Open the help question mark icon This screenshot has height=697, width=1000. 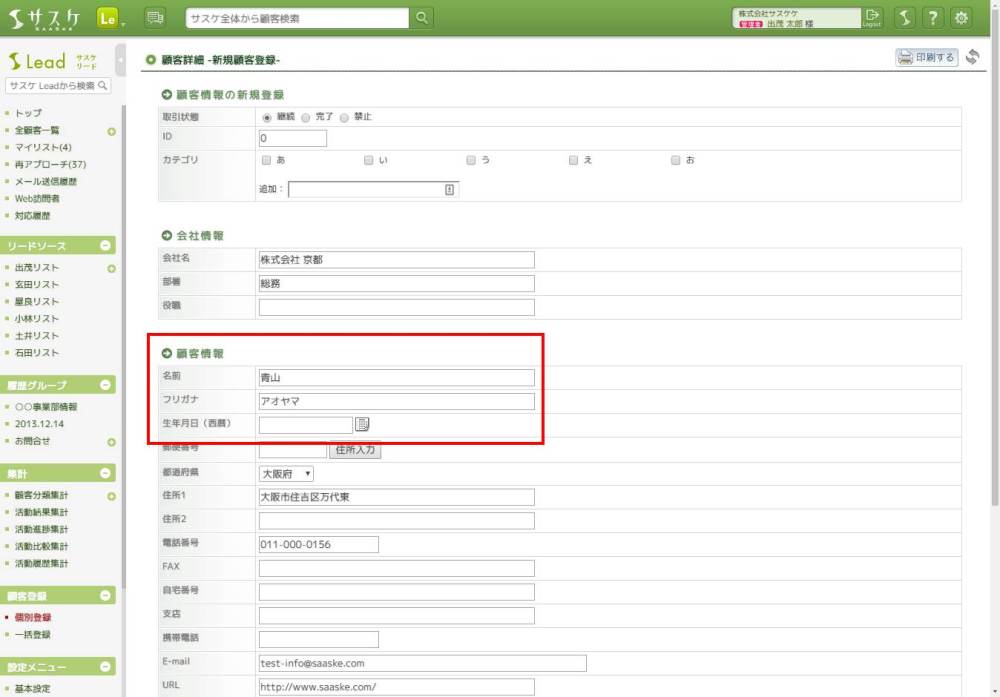click(932, 18)
